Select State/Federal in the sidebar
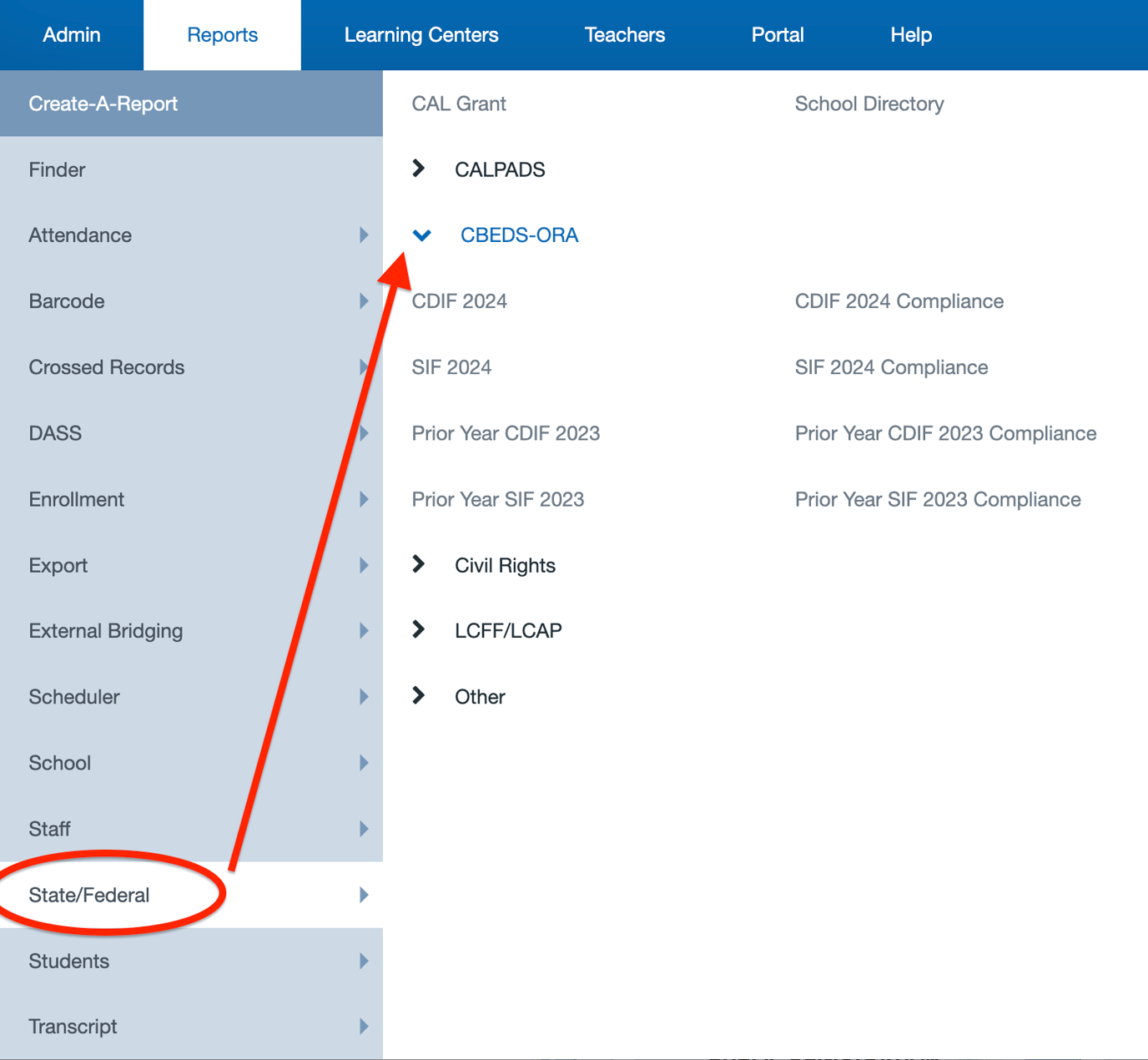 point(89,895)
